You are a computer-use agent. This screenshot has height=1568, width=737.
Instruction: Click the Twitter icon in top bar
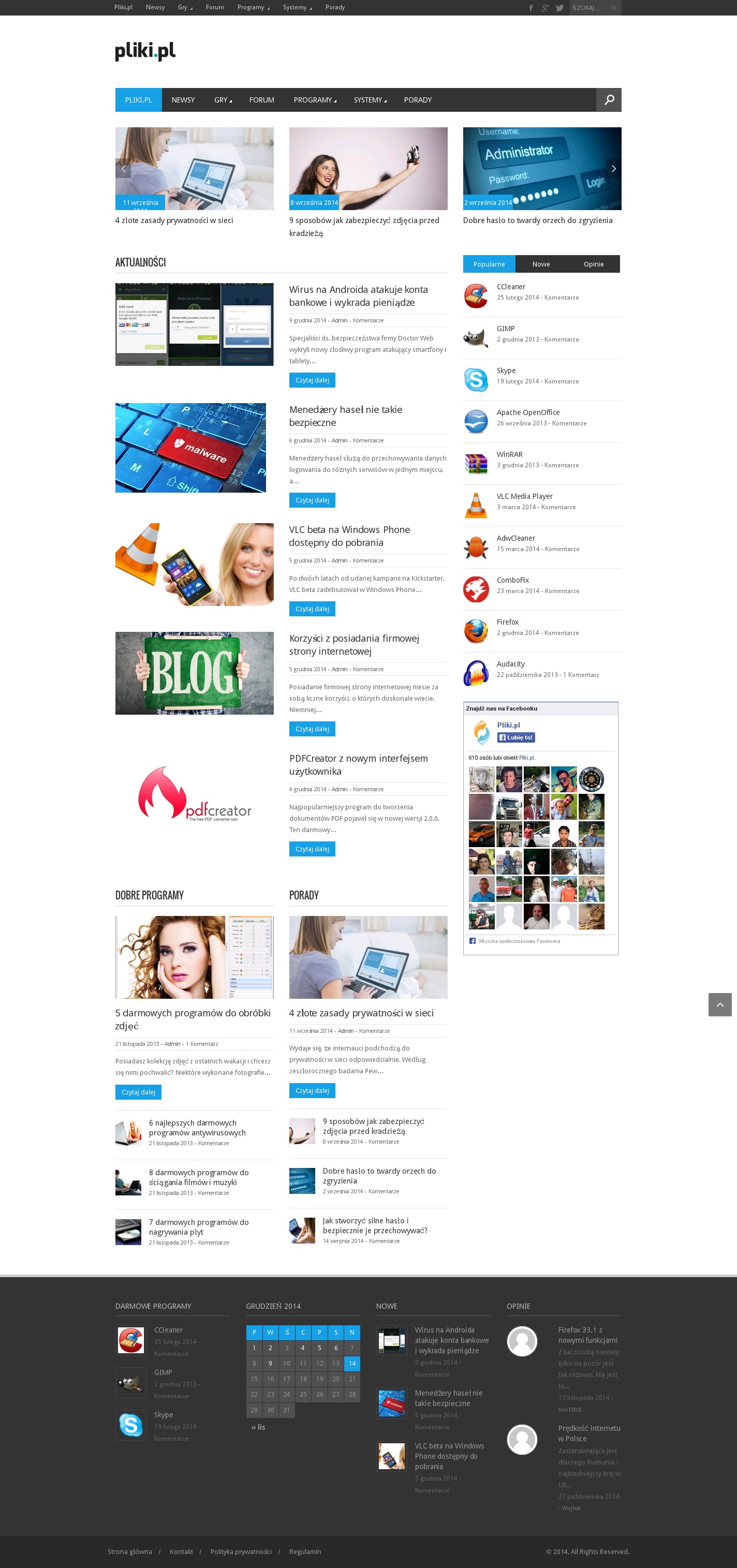point(559,8)
